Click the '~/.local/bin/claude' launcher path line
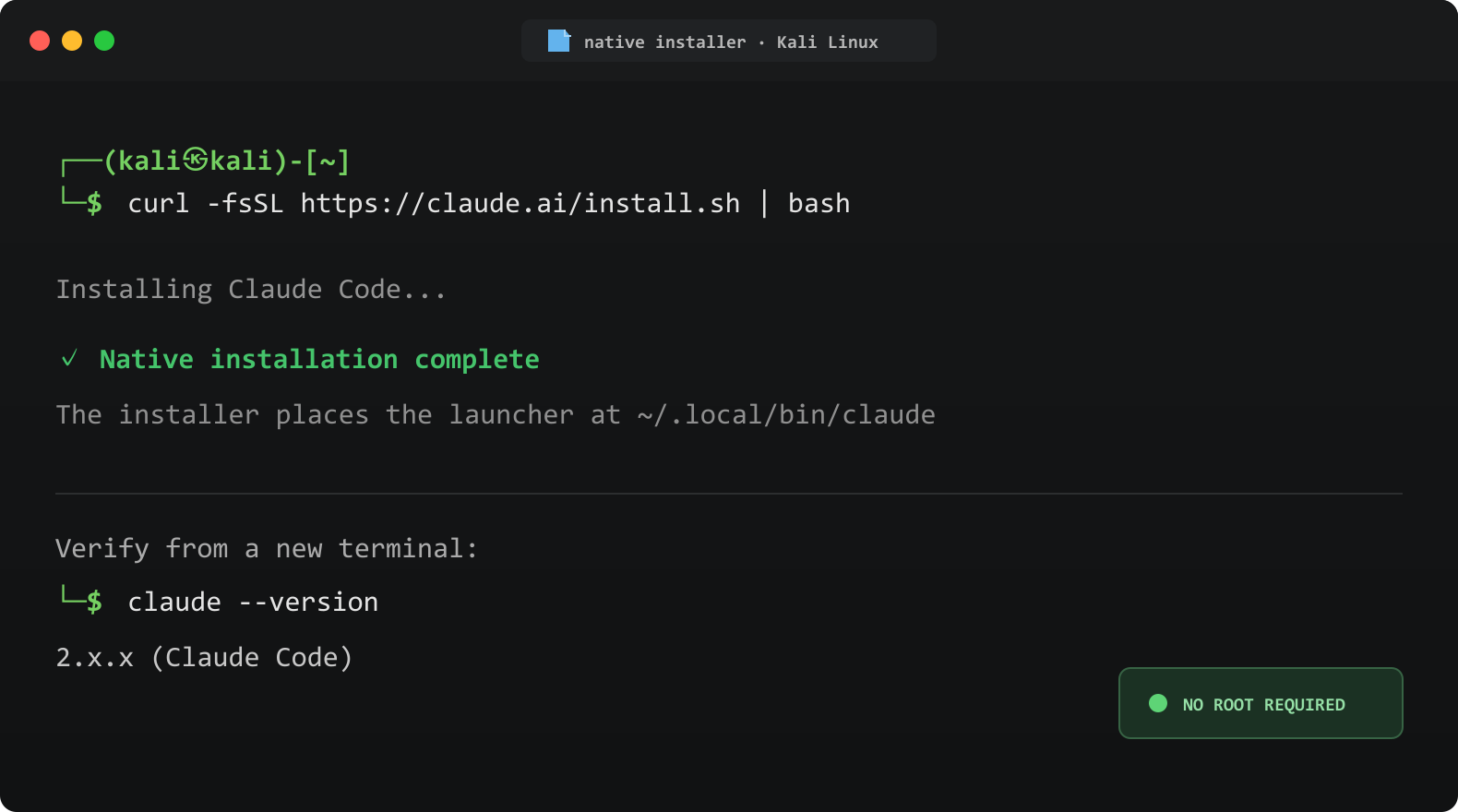 click(496, 414)
